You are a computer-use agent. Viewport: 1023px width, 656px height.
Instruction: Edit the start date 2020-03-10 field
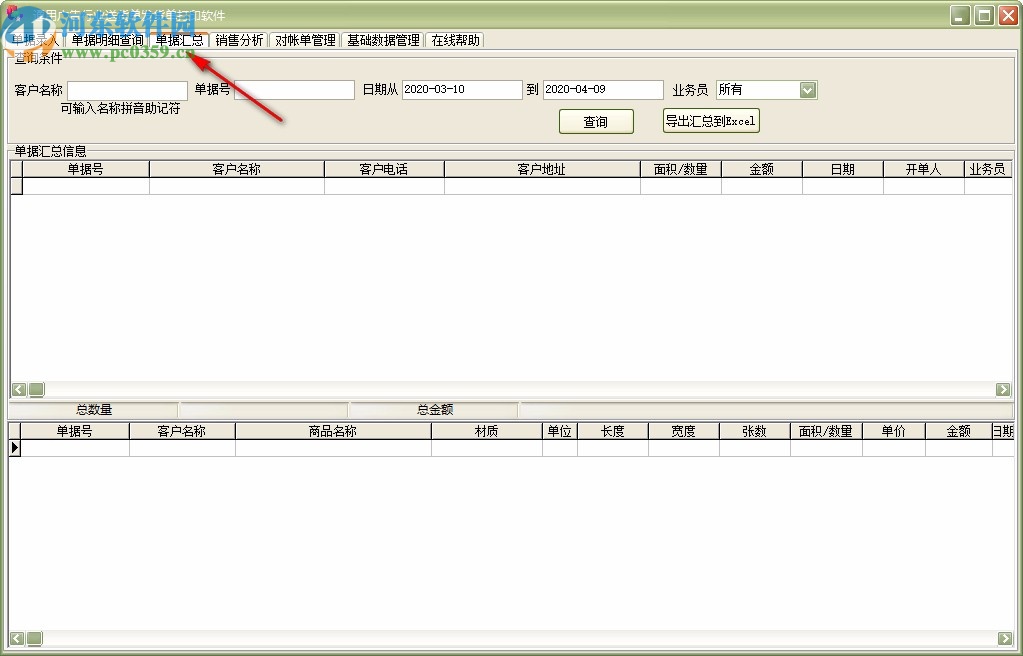pyautogui.click(x=462, y=89)
